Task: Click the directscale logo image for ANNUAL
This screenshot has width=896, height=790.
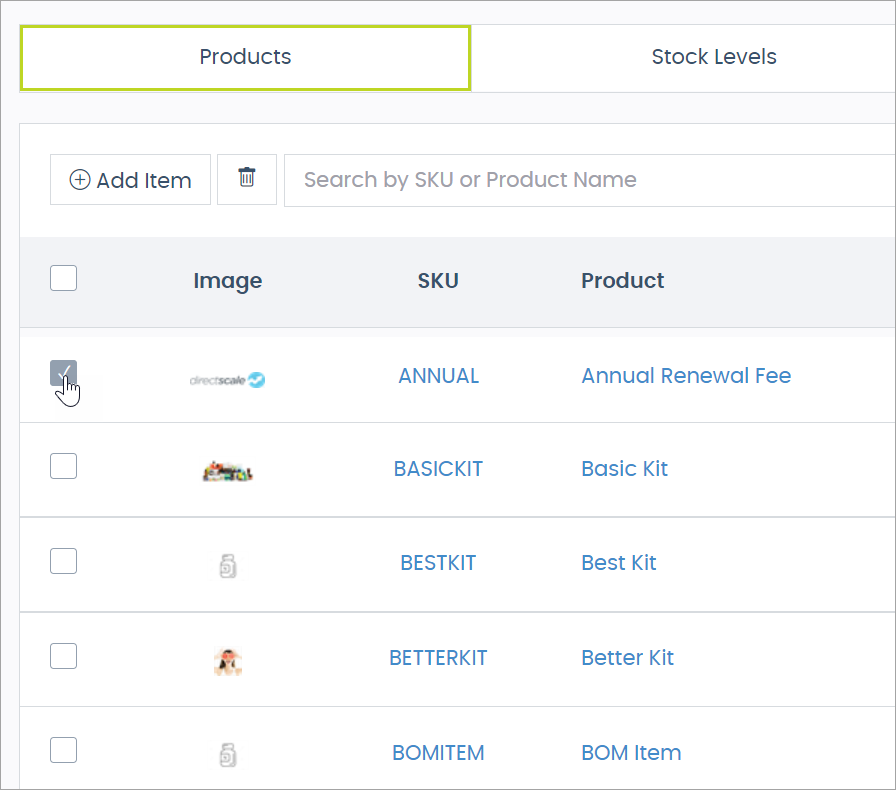Action: pos(227,380)
